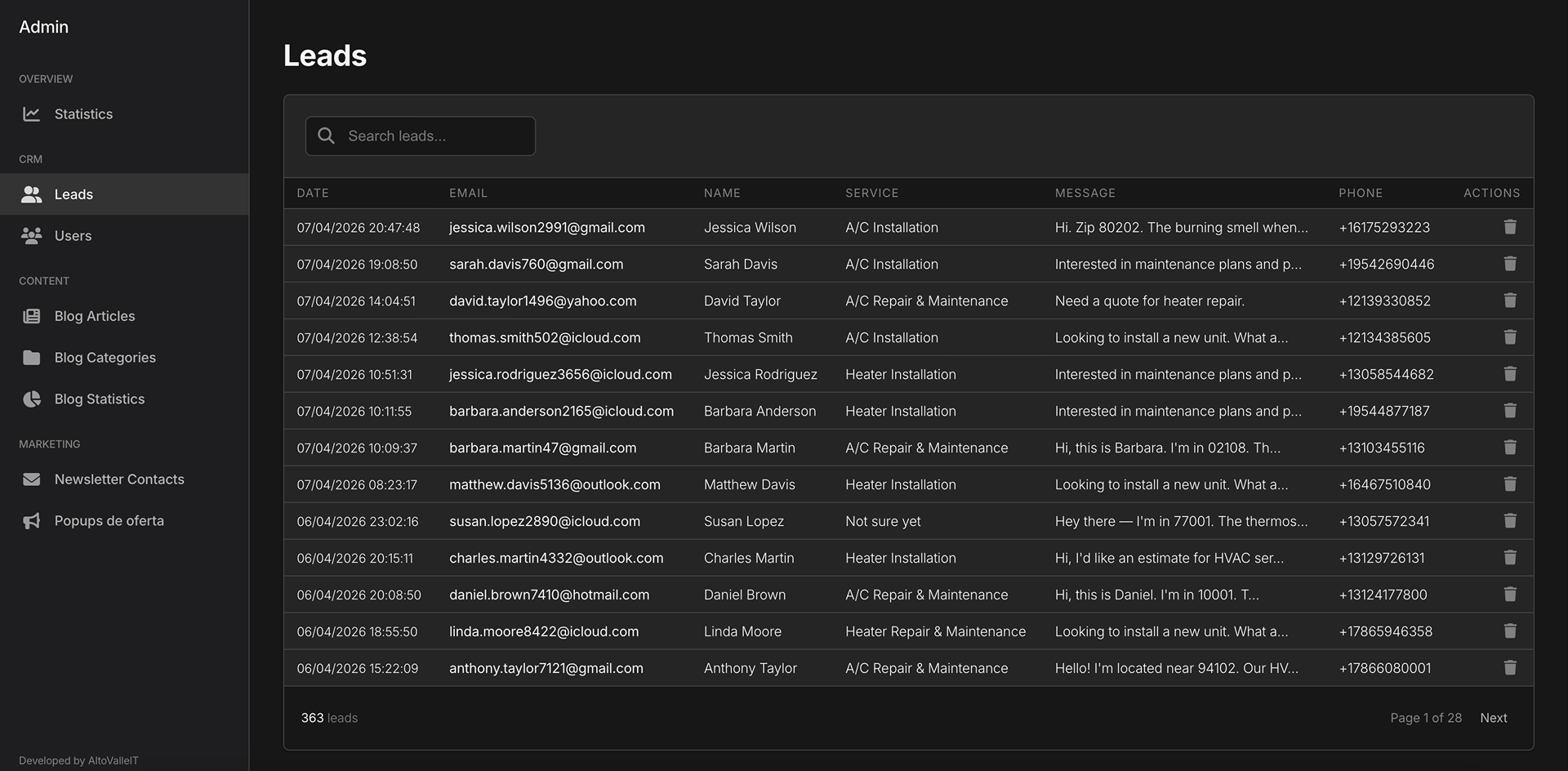Open Users via the group icon
1568x771 pixels.
click(x=31, y=235)
